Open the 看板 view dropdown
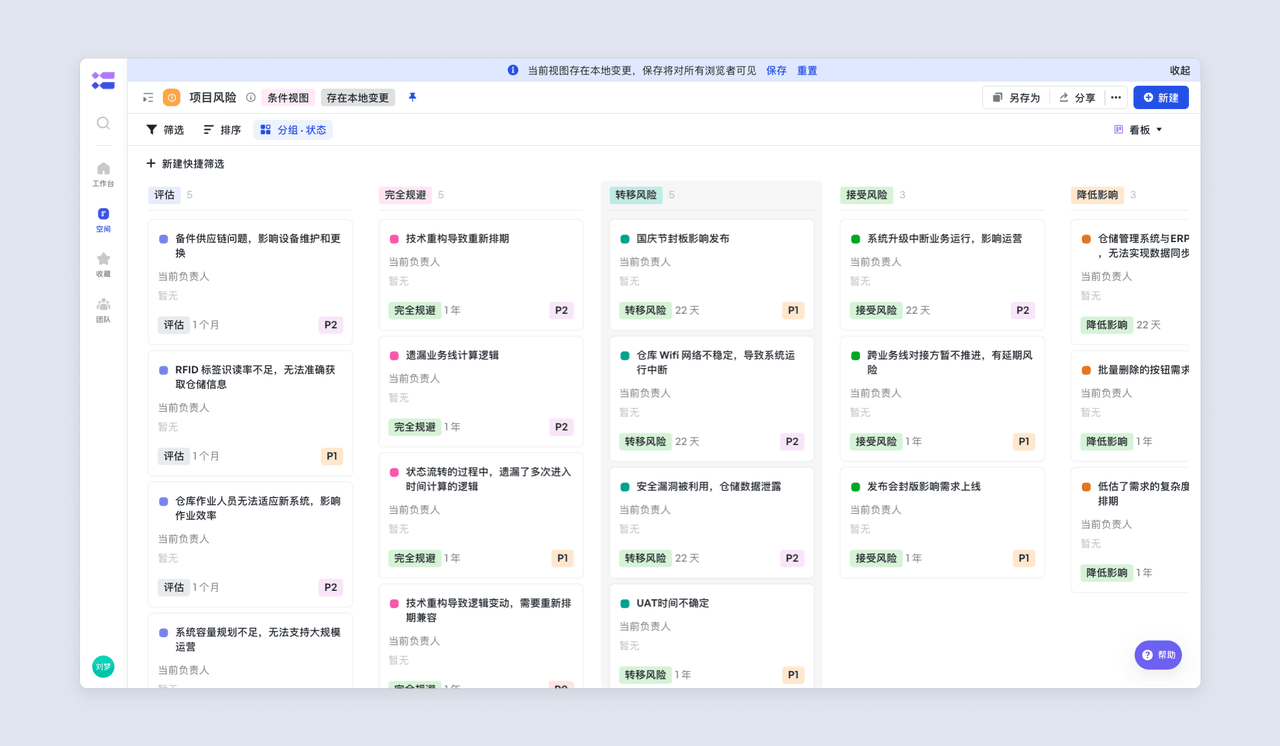 (x=1139, y=130)
